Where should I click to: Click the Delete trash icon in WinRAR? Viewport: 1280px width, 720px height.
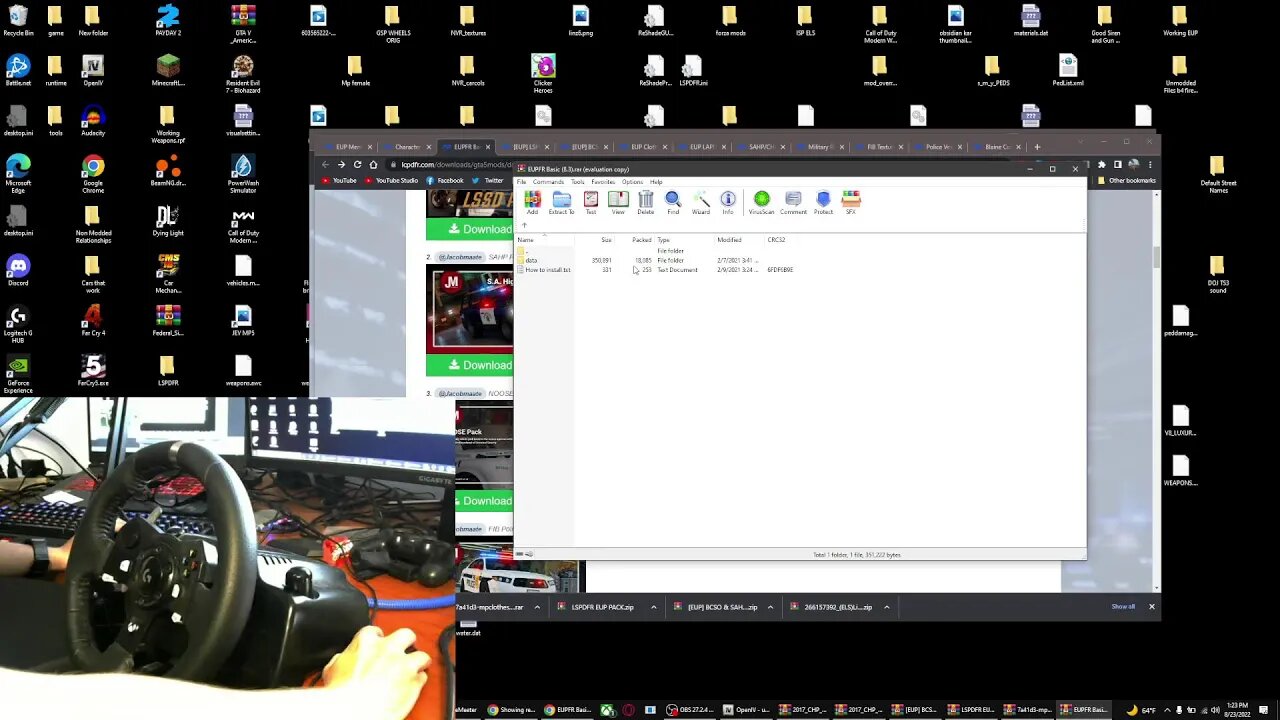646,203
